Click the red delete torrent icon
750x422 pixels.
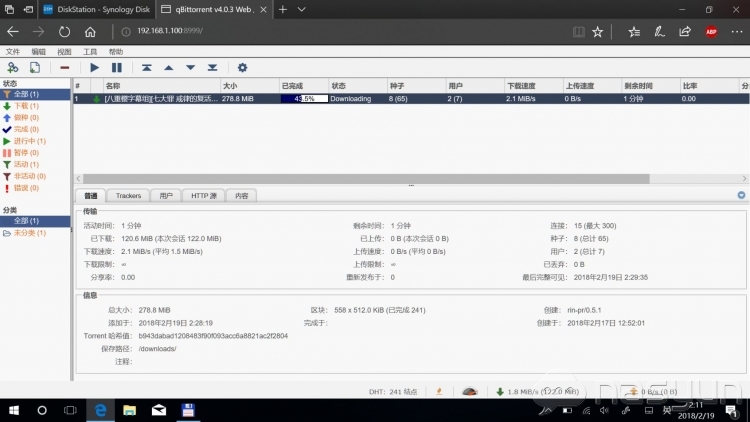point(65,67)
